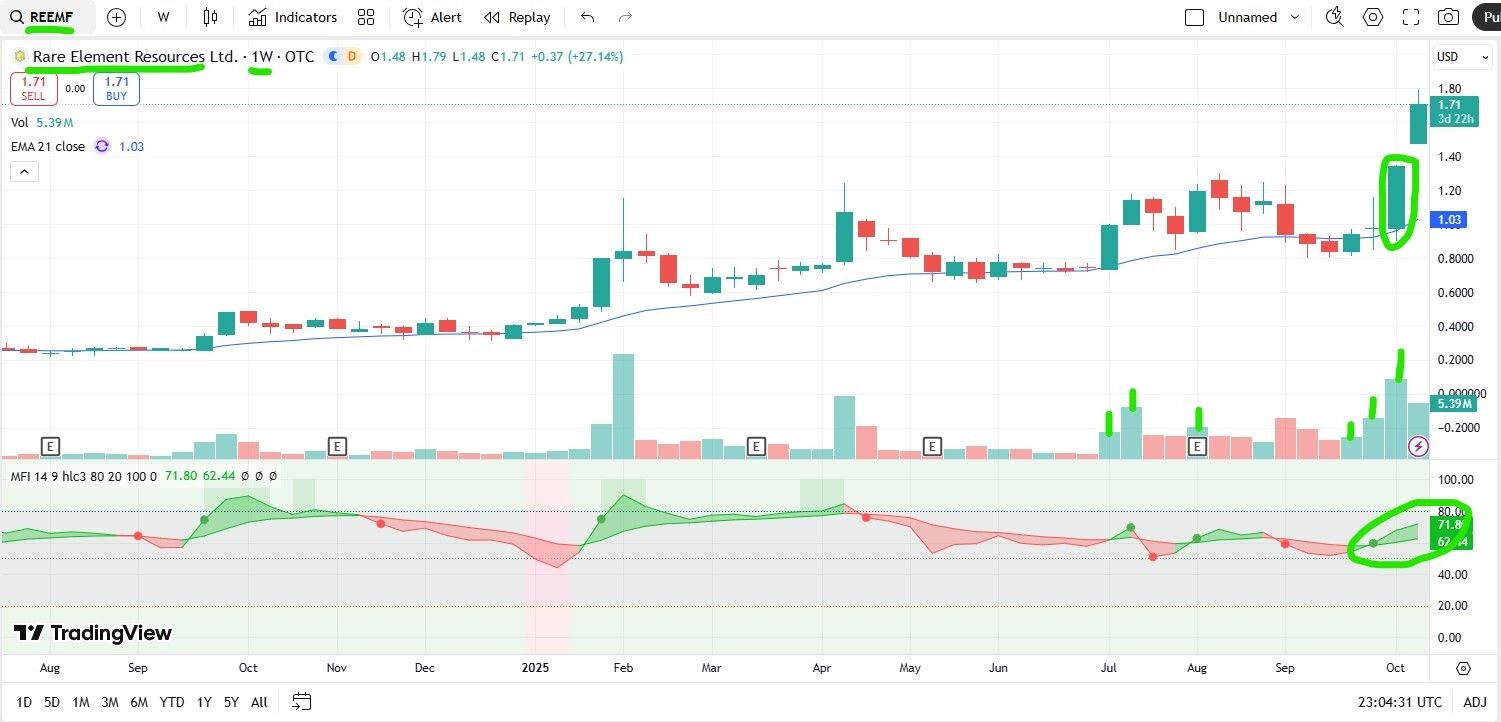
Task: Click the 1W interval in chart legend
Action: coord(262,57)
